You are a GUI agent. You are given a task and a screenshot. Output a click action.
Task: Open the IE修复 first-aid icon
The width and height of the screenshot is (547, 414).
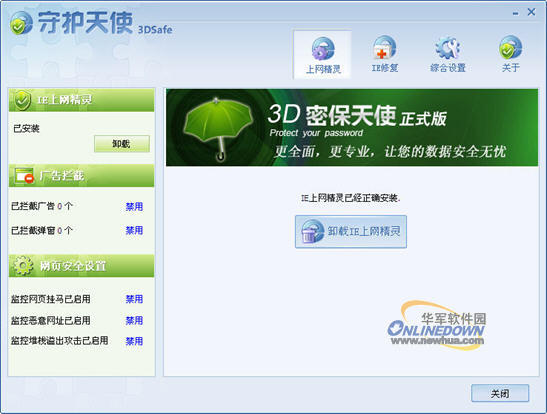[384, 48]
